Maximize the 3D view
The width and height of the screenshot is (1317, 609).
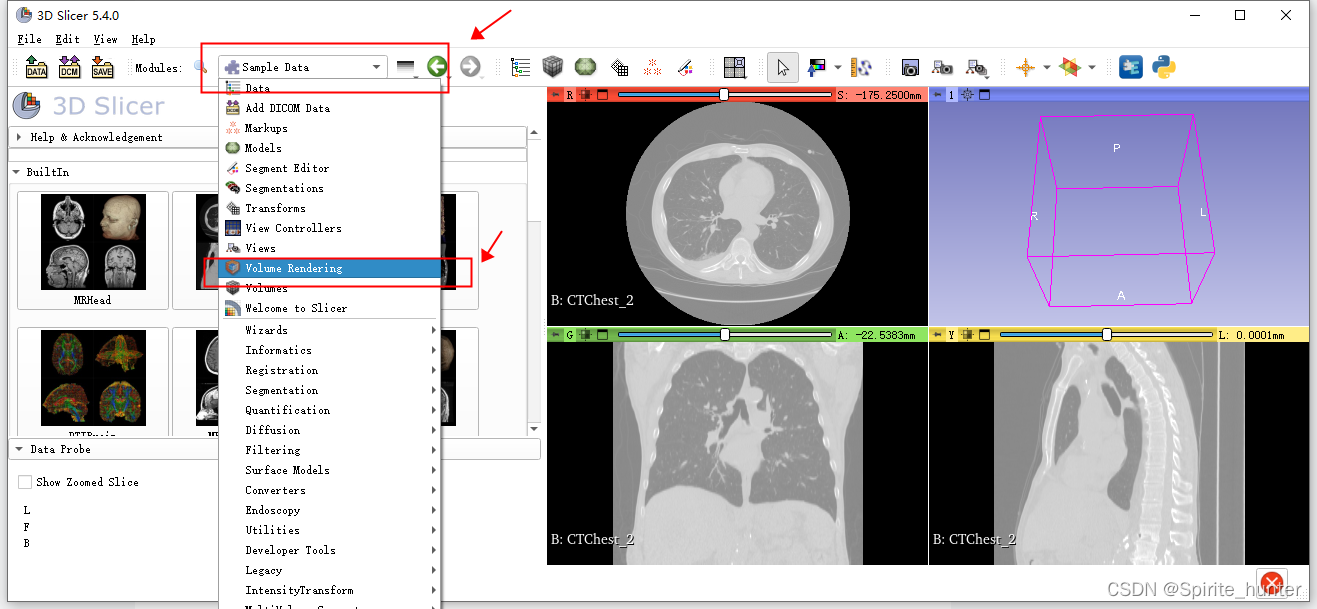[x=984, y=95]
